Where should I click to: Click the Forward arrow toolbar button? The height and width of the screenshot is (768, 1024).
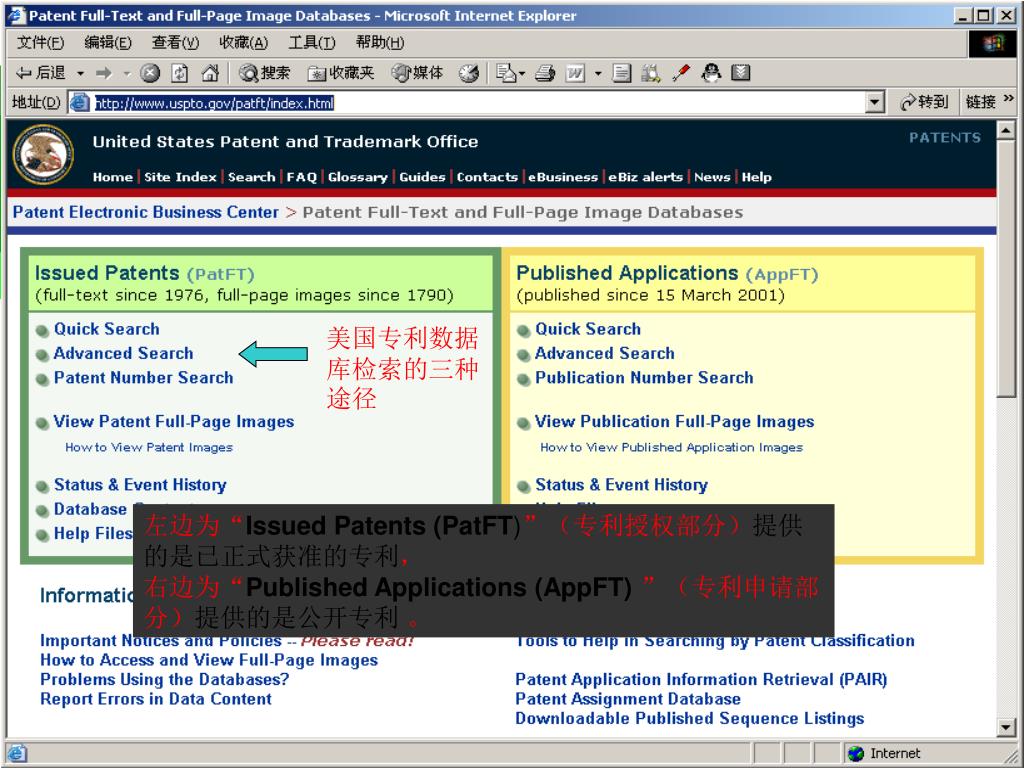pyautogui.click(x=103, y=72)
